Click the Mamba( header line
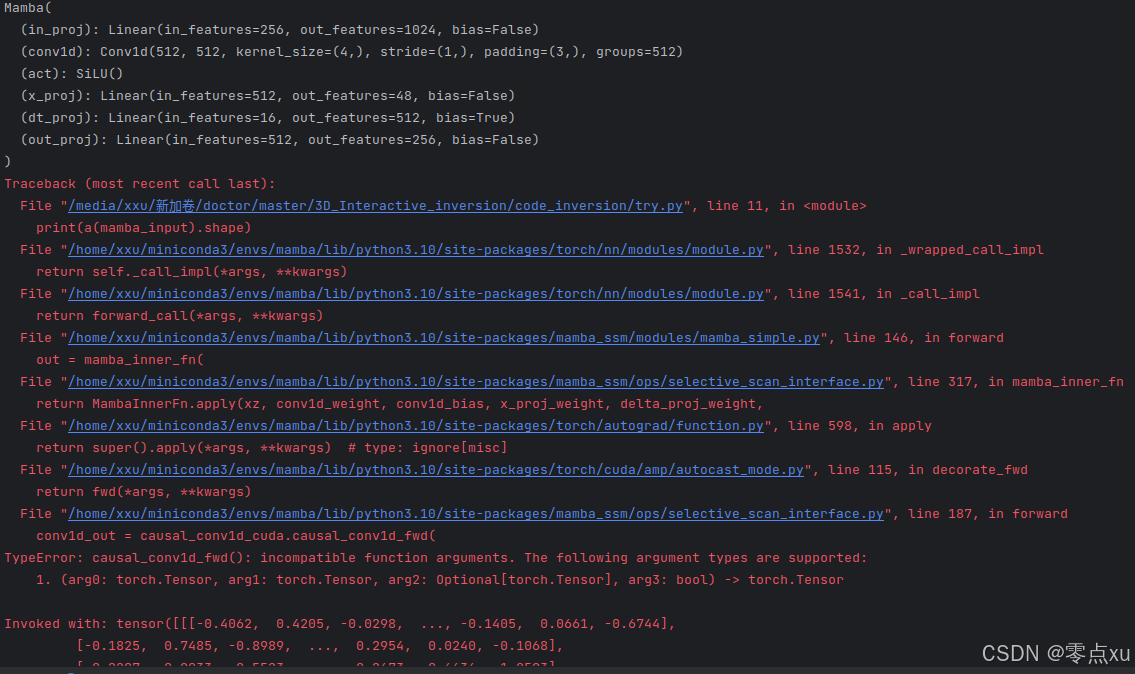Image resolution: width=1135 pixels, height=674 pixels. tap(28, 7)
